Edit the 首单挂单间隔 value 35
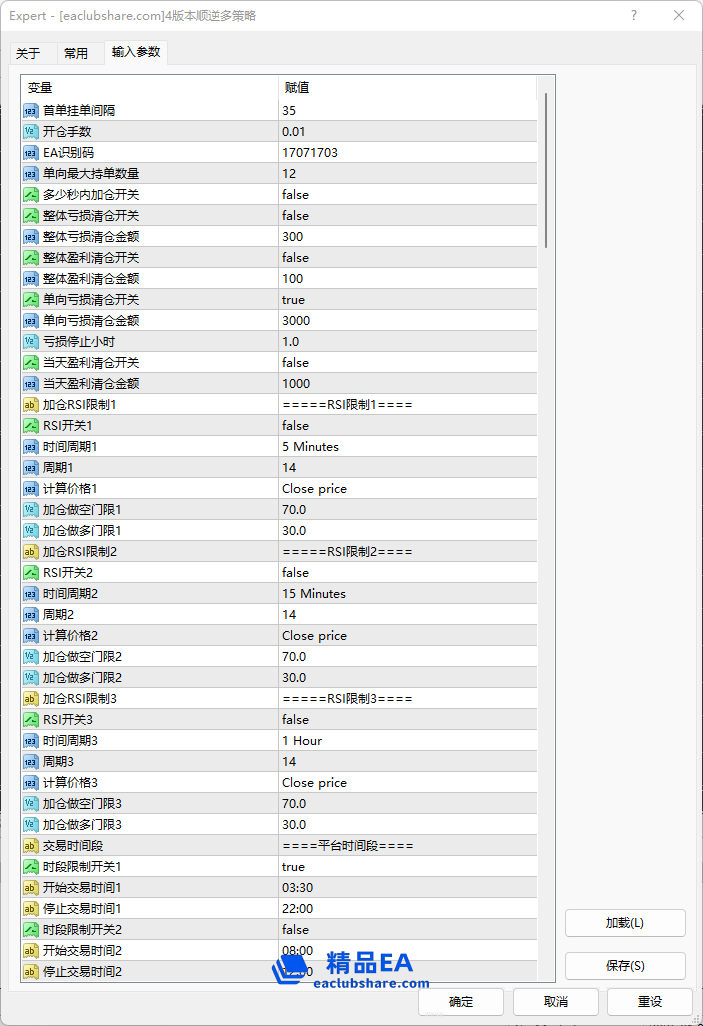Image resolution: width=703 pixels, height=1026 pixels. tap(407, 111)
